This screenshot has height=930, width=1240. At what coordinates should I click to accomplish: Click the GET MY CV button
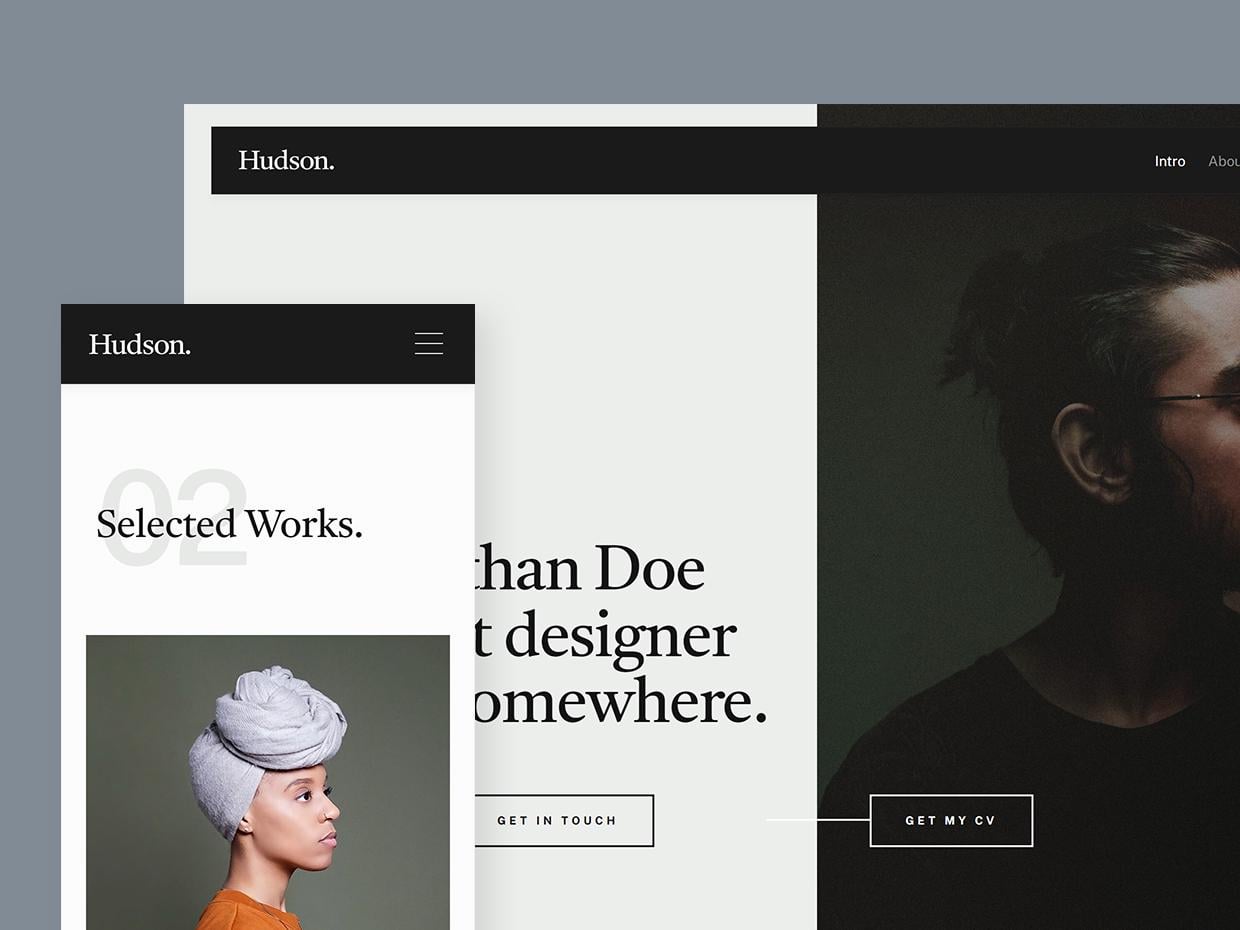tap(951, 820)
